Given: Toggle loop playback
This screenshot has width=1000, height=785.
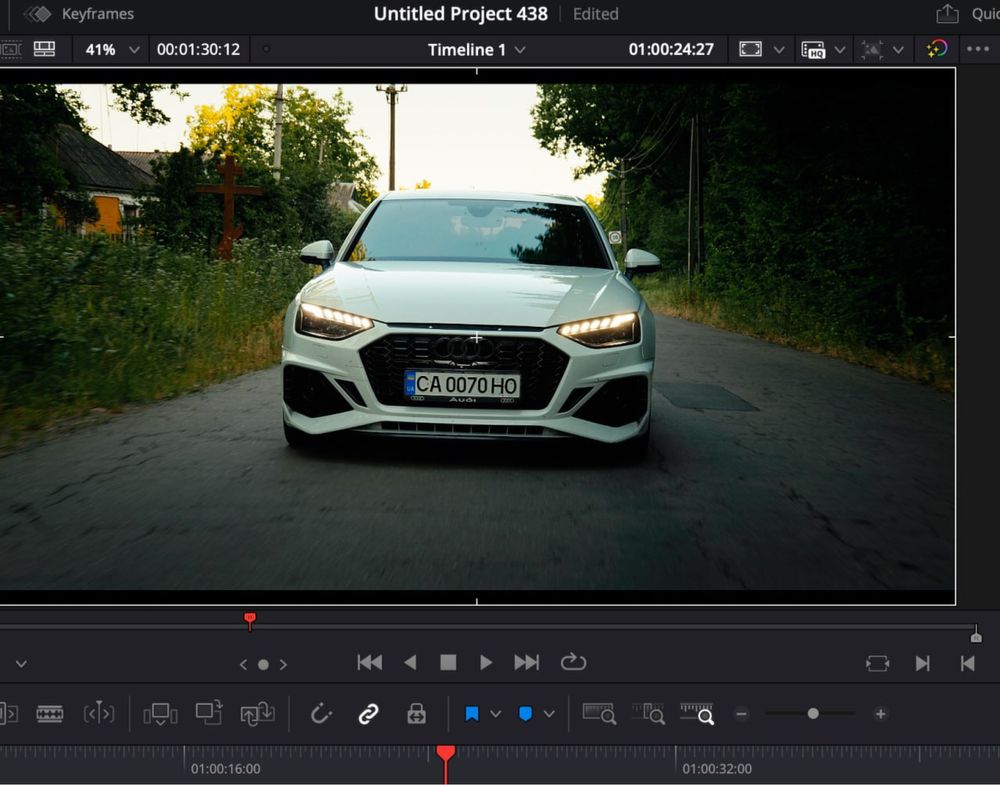Looking at the screenshot, I should pos(573,662).
